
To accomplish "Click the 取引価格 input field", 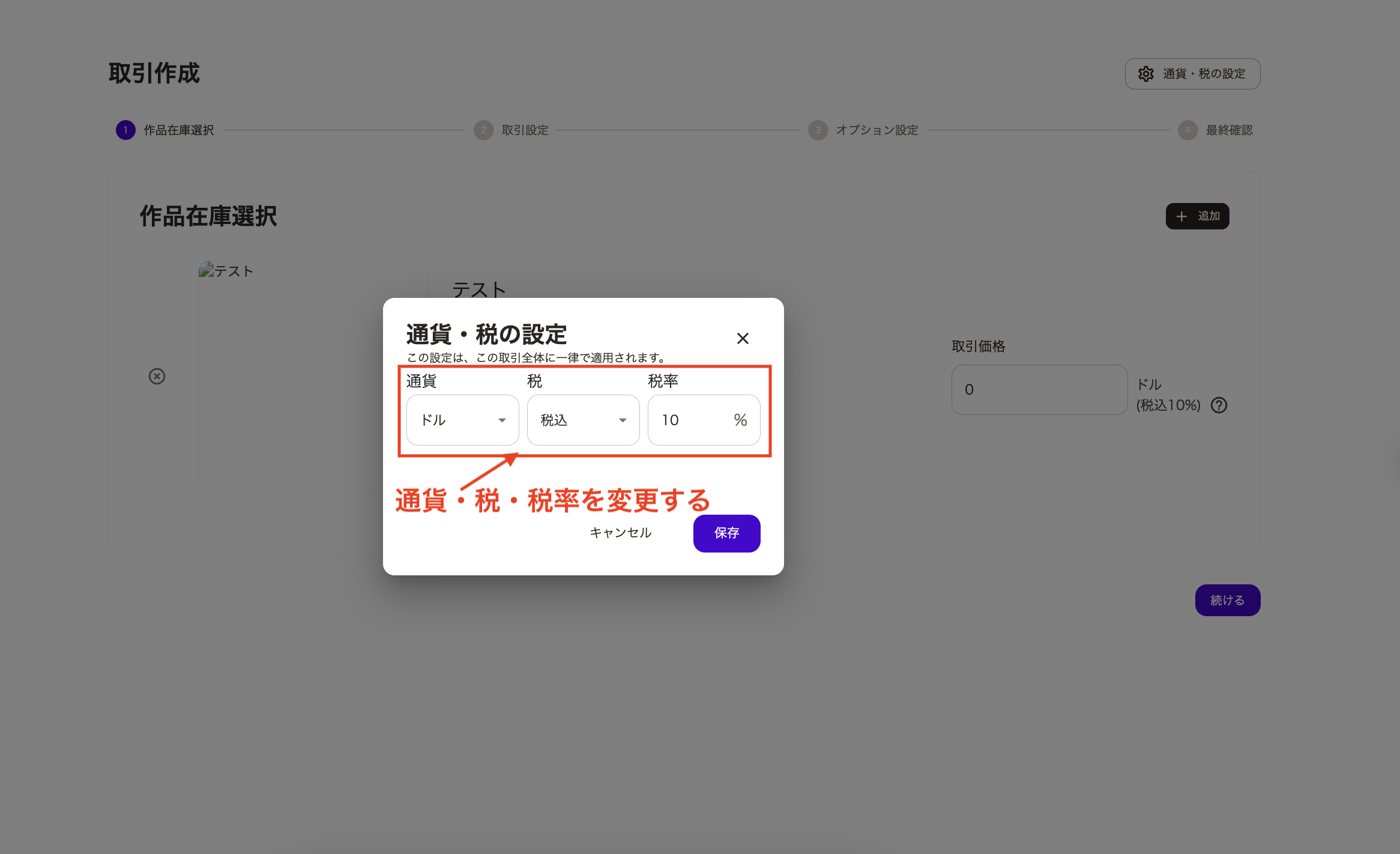I will [x=1039, y=390].
